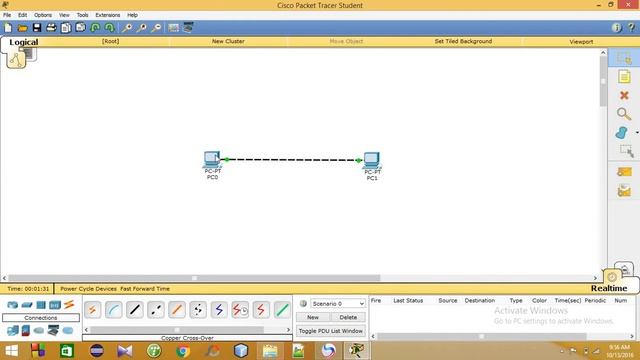Open the View menu

64,15
